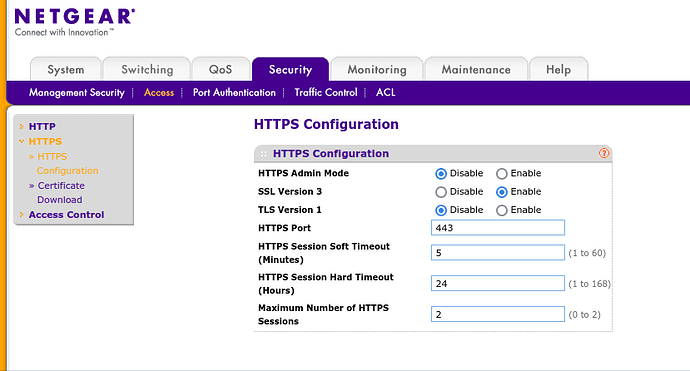Open the Monitoring tab

click(377, 69)
